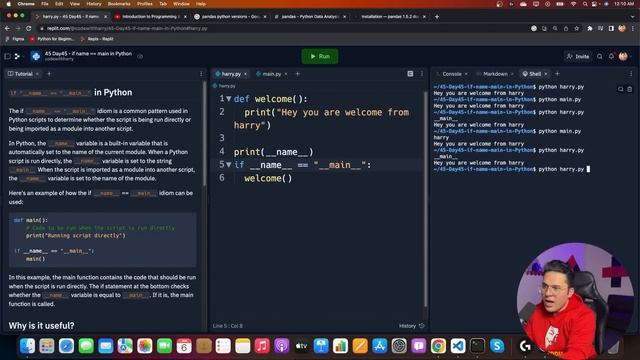
Task: Open the Chrome History menu
Action: coord(93,4)
